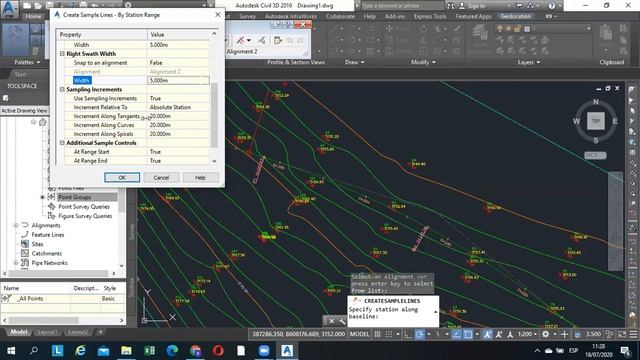Click the MODEL space button in status bar
640x360 pixels.
pos(359,334)
